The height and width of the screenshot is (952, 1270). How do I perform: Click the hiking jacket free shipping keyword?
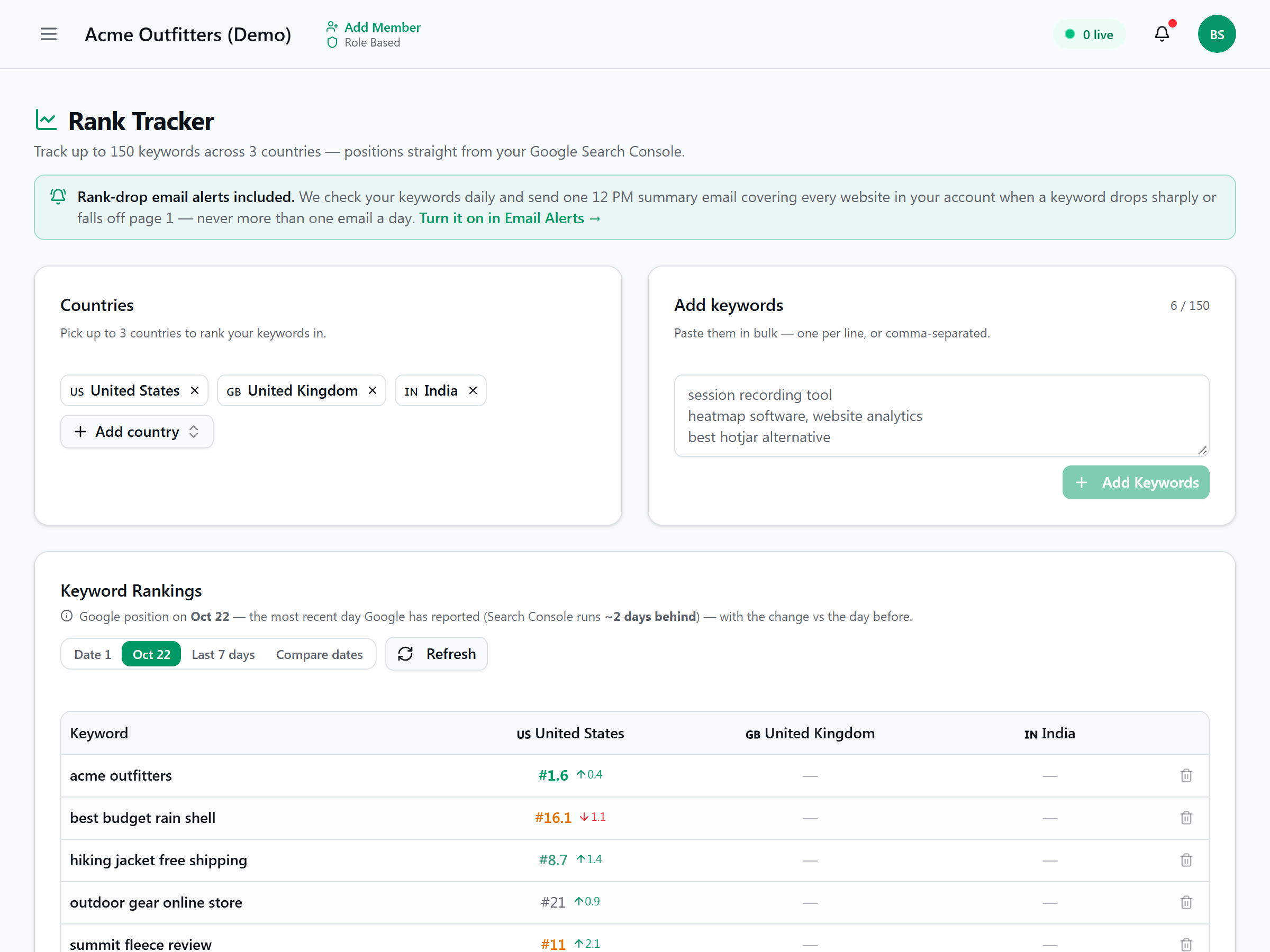pyautogui.click(x=158, y=859)
